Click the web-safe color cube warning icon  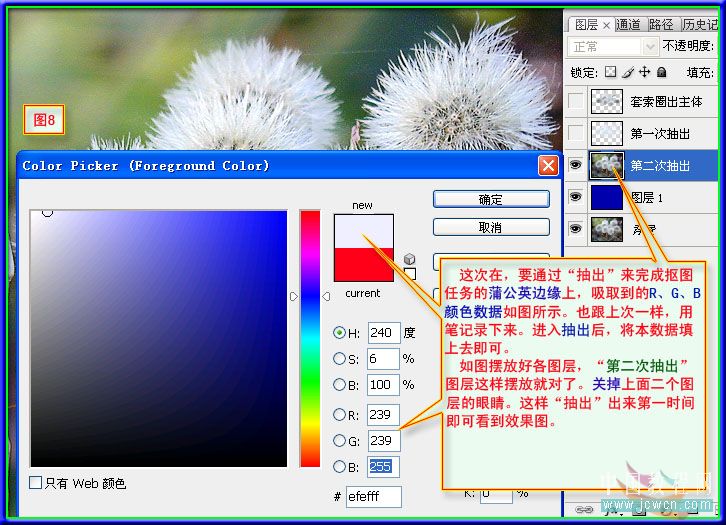(409, 259)
